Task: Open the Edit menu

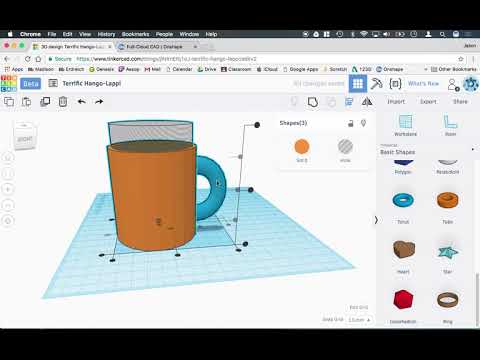Action: pyautogui.click(x=67, y=34)
